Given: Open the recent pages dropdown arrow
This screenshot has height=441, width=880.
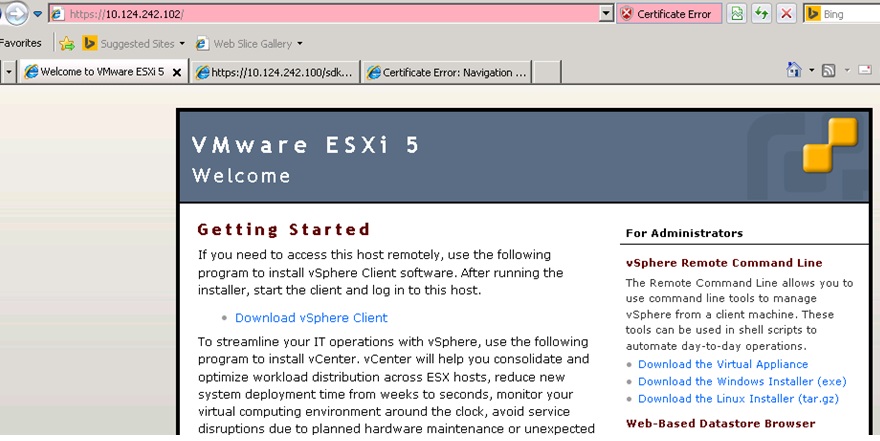Looking at the screenshot, I should (38, 14).
